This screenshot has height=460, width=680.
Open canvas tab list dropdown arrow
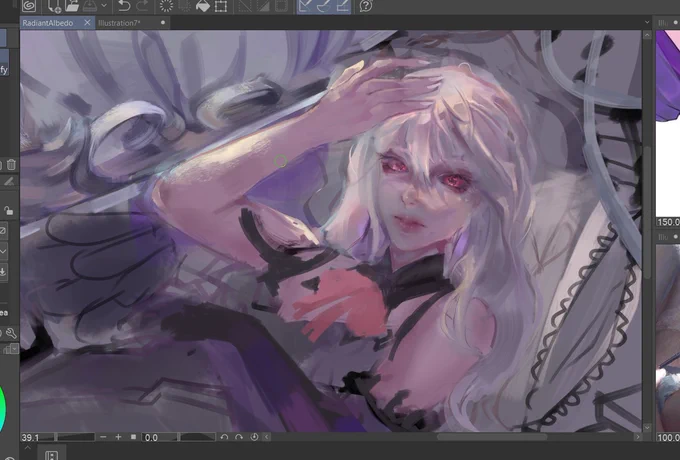tap(647, 23)
